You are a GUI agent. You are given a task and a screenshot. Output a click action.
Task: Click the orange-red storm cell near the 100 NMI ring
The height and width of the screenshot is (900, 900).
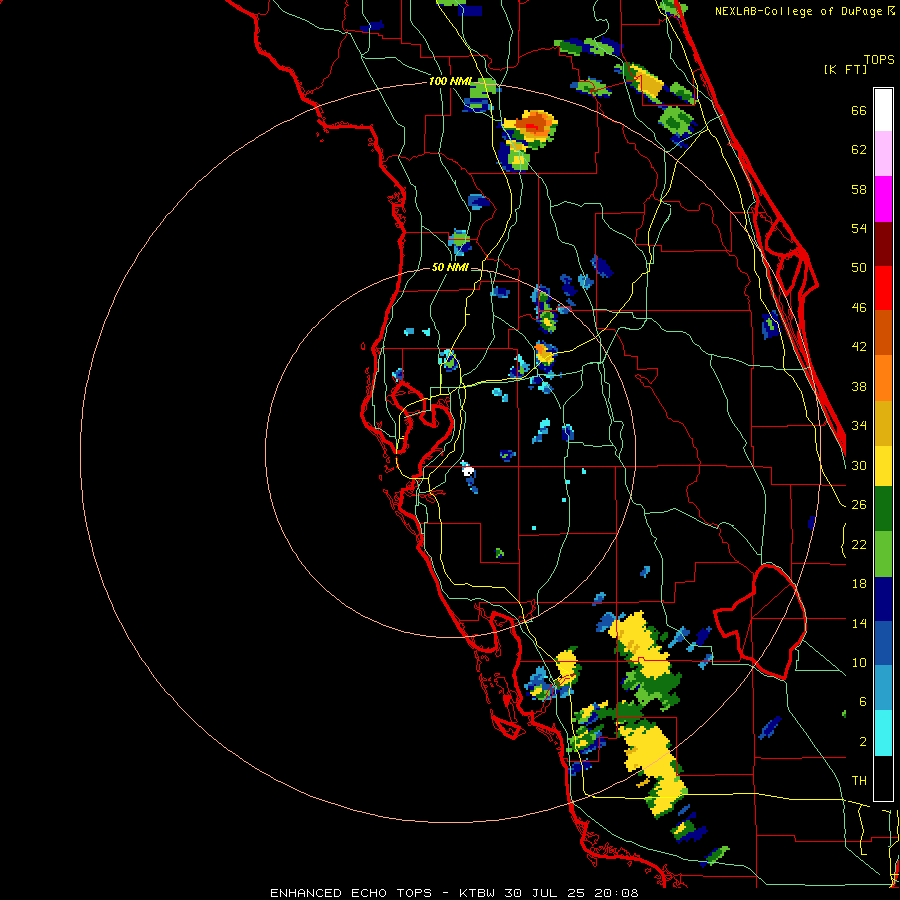tap(535, 123)
